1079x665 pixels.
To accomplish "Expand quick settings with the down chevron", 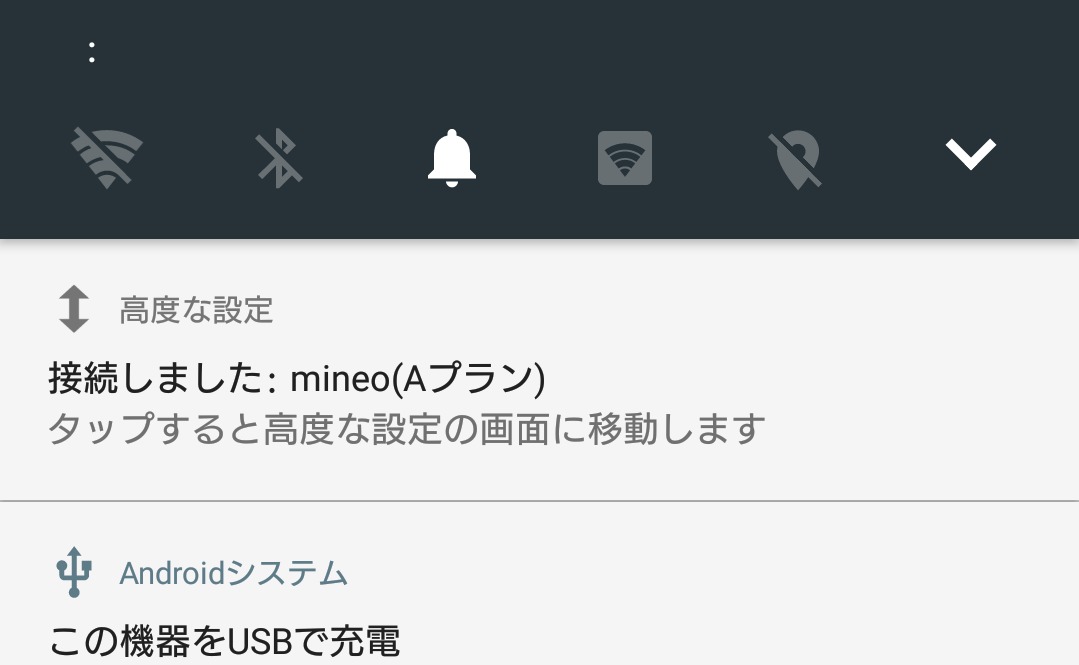I will [x=970, y=154].
